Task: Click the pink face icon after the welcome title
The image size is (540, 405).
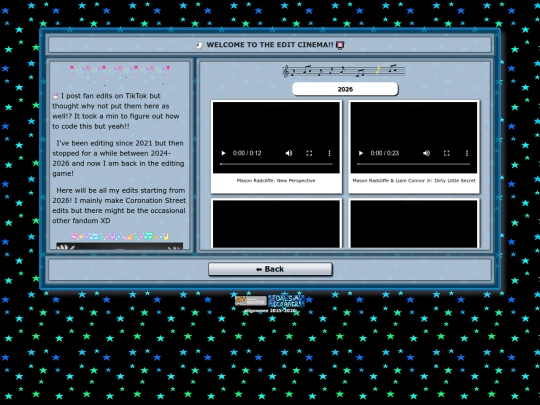Action: pos(340,45)
